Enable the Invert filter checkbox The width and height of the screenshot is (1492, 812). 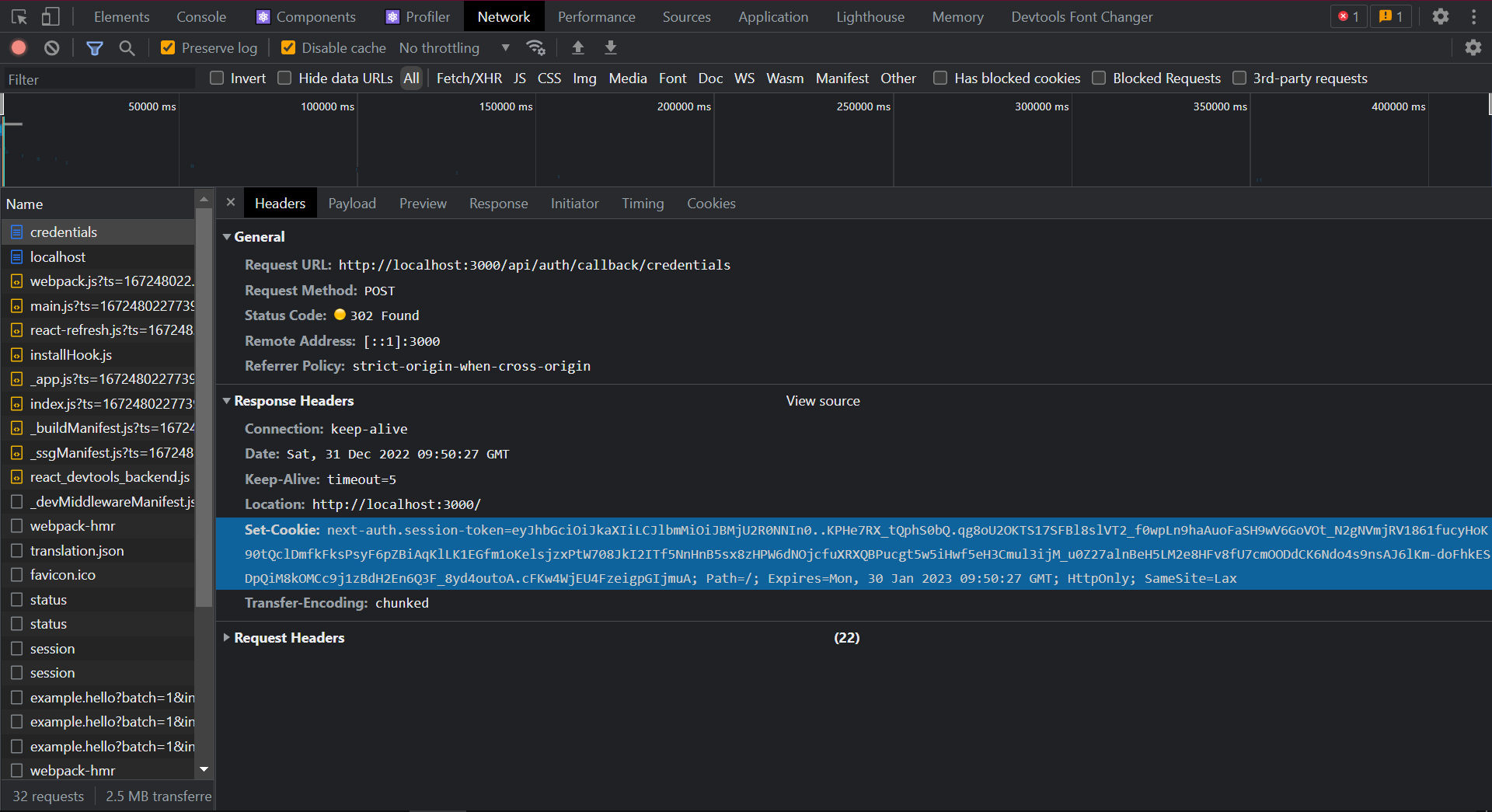pyautogui.click(x=218, y=78)
